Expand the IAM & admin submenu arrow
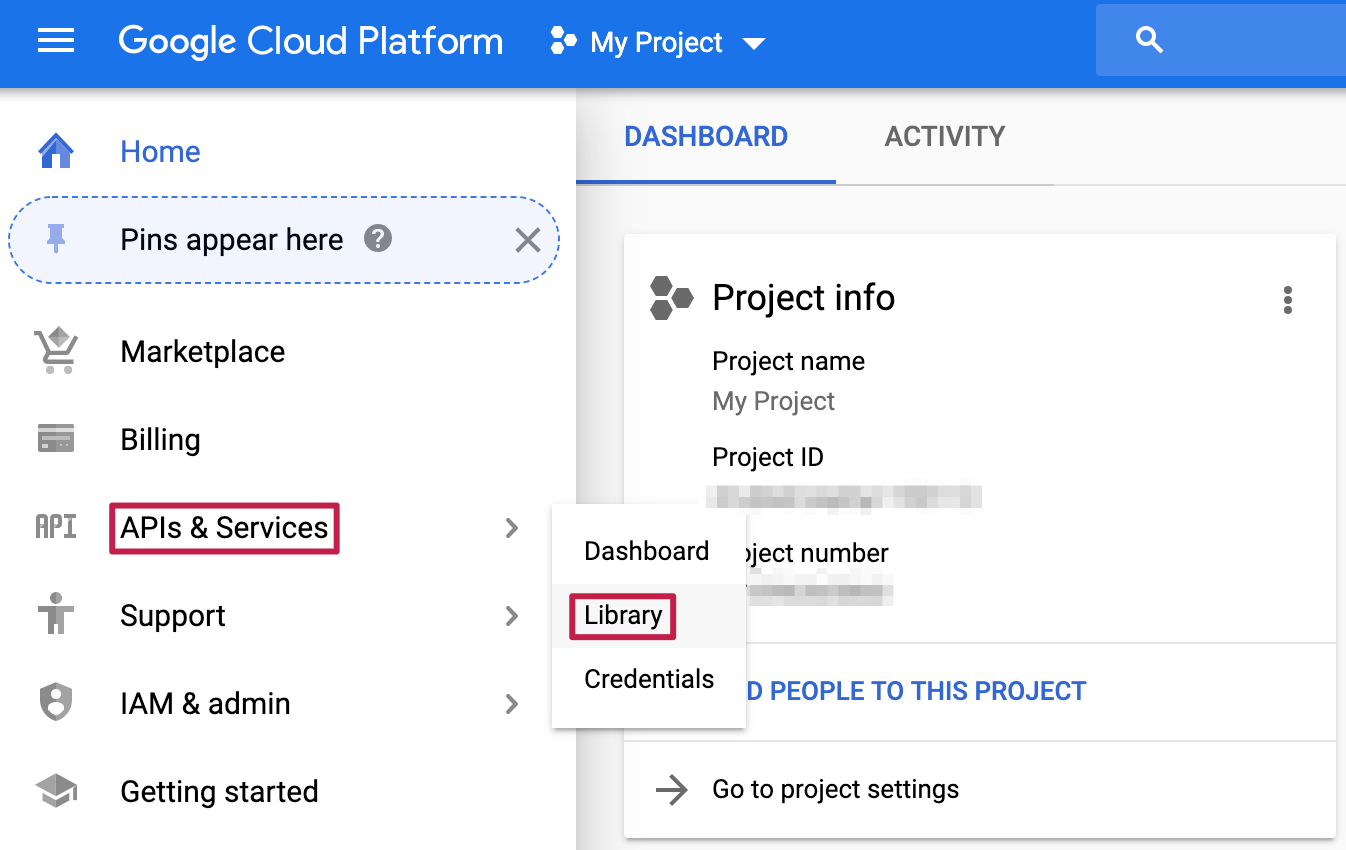Image resolution: width=1346 pixels, height=850 pixels. pos(512,703)
